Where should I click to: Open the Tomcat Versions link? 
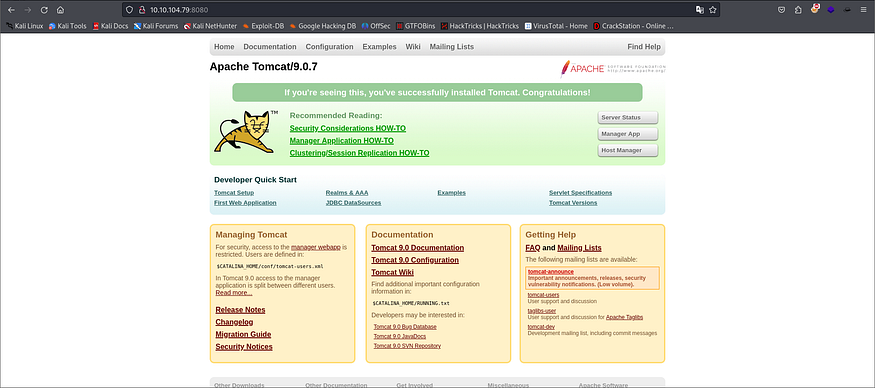click(x=573, y=203)
